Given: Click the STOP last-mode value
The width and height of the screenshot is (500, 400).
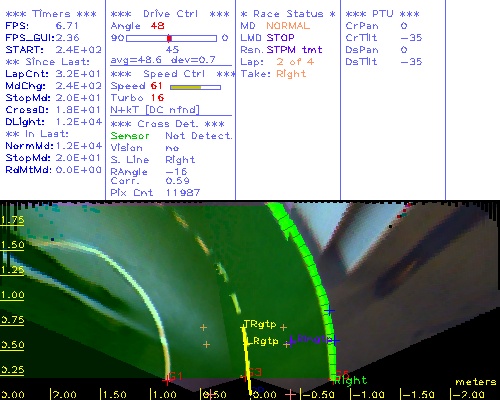Looking at the screenshot, I should tap(280, 38).
